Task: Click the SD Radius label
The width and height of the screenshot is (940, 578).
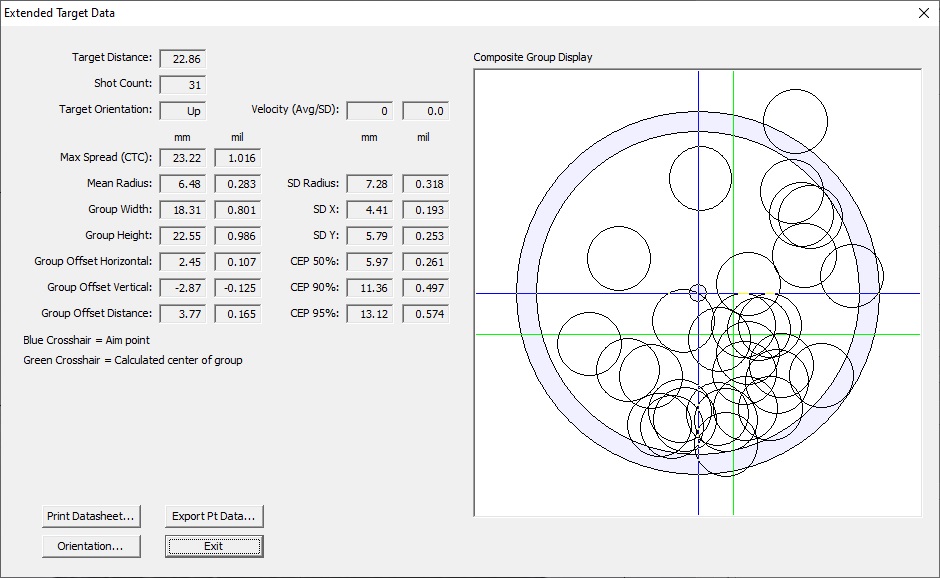Action: [313, 183]
